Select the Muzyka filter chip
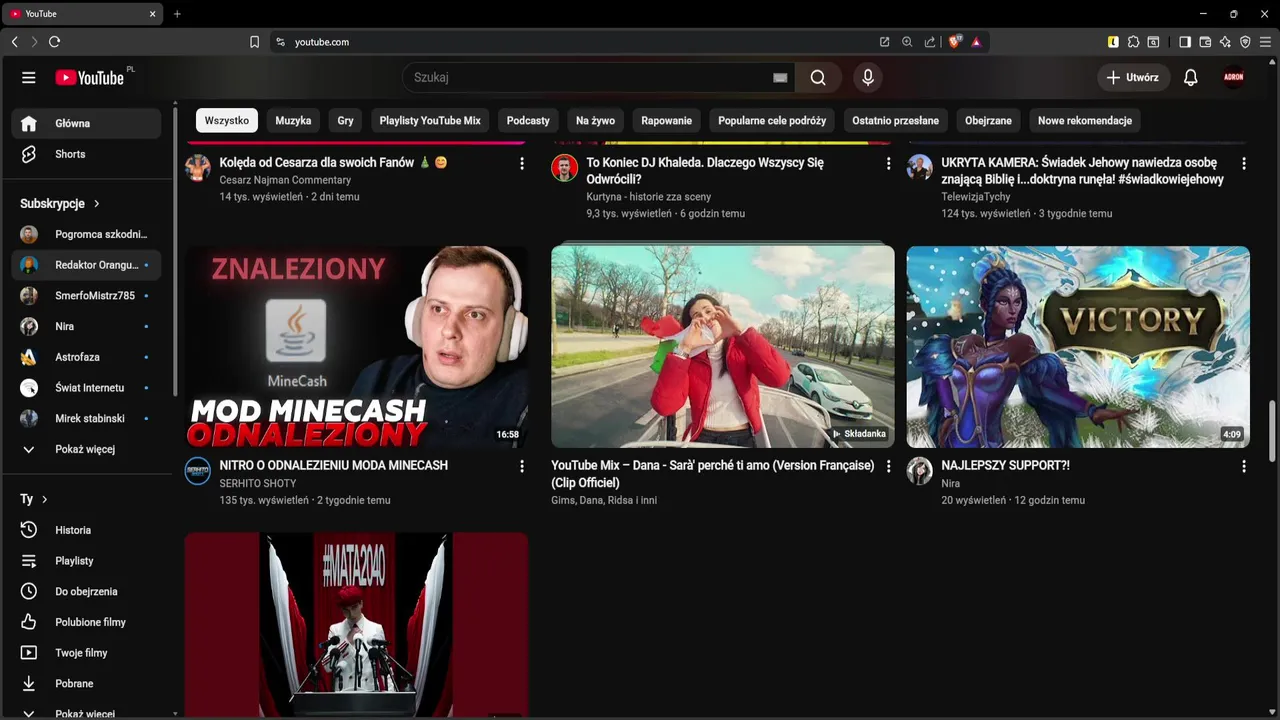This screenshot has width=1280, height=720. pyautogui.click(x=293, y=120)
